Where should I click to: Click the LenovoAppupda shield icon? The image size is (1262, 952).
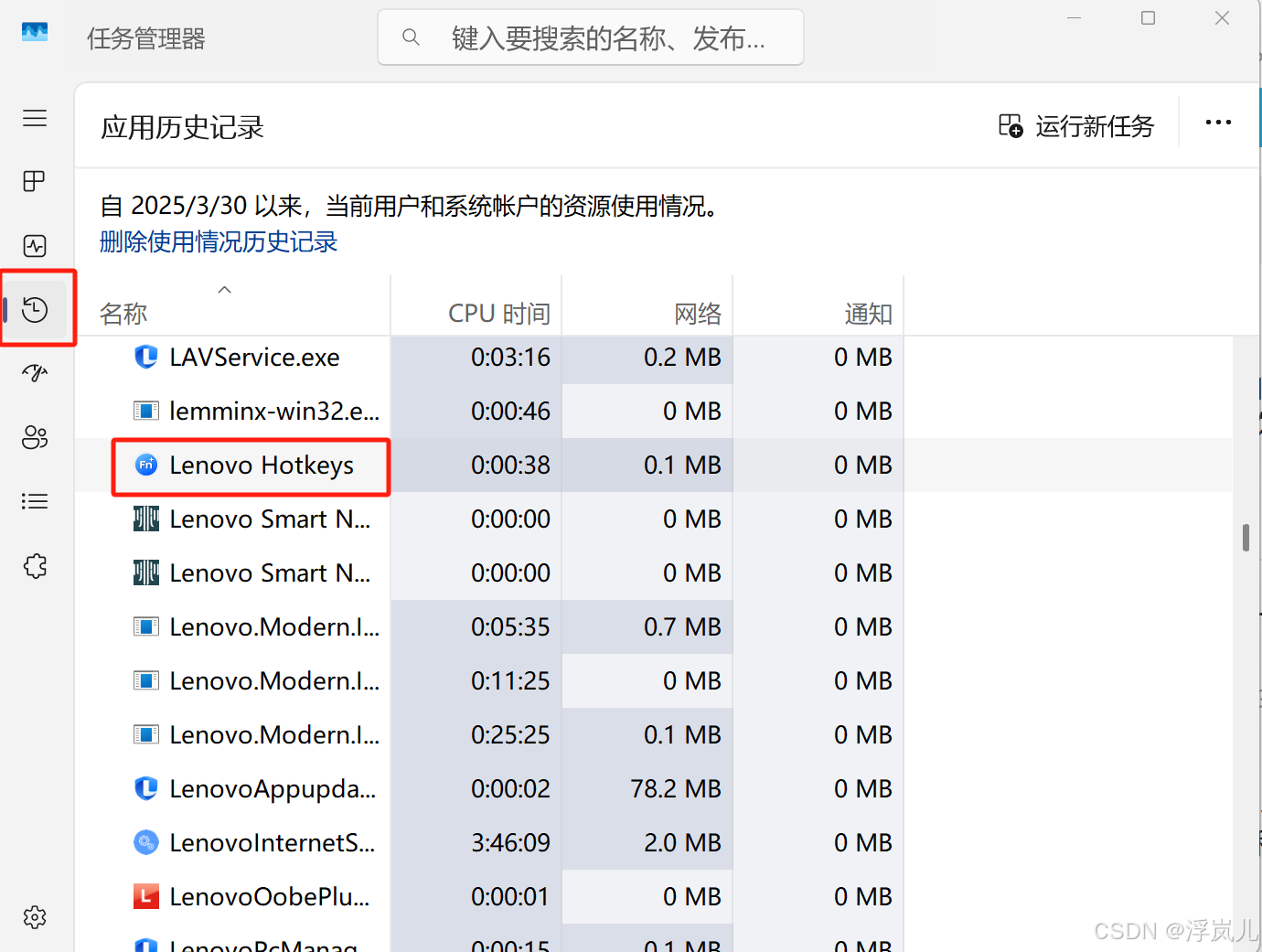(x=146, y=788)
